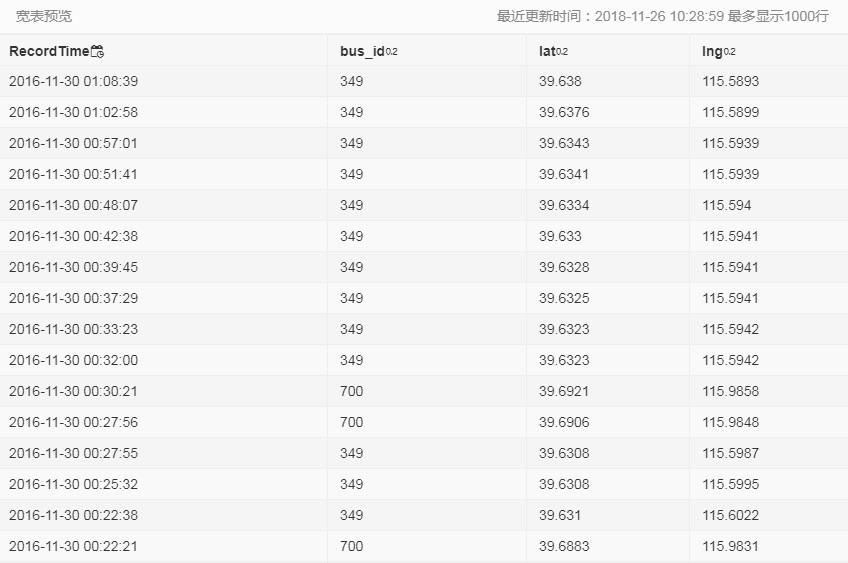Click the numeric type icon beside lat
Viewport: 848px width, 563px height.
pos(562,51)
